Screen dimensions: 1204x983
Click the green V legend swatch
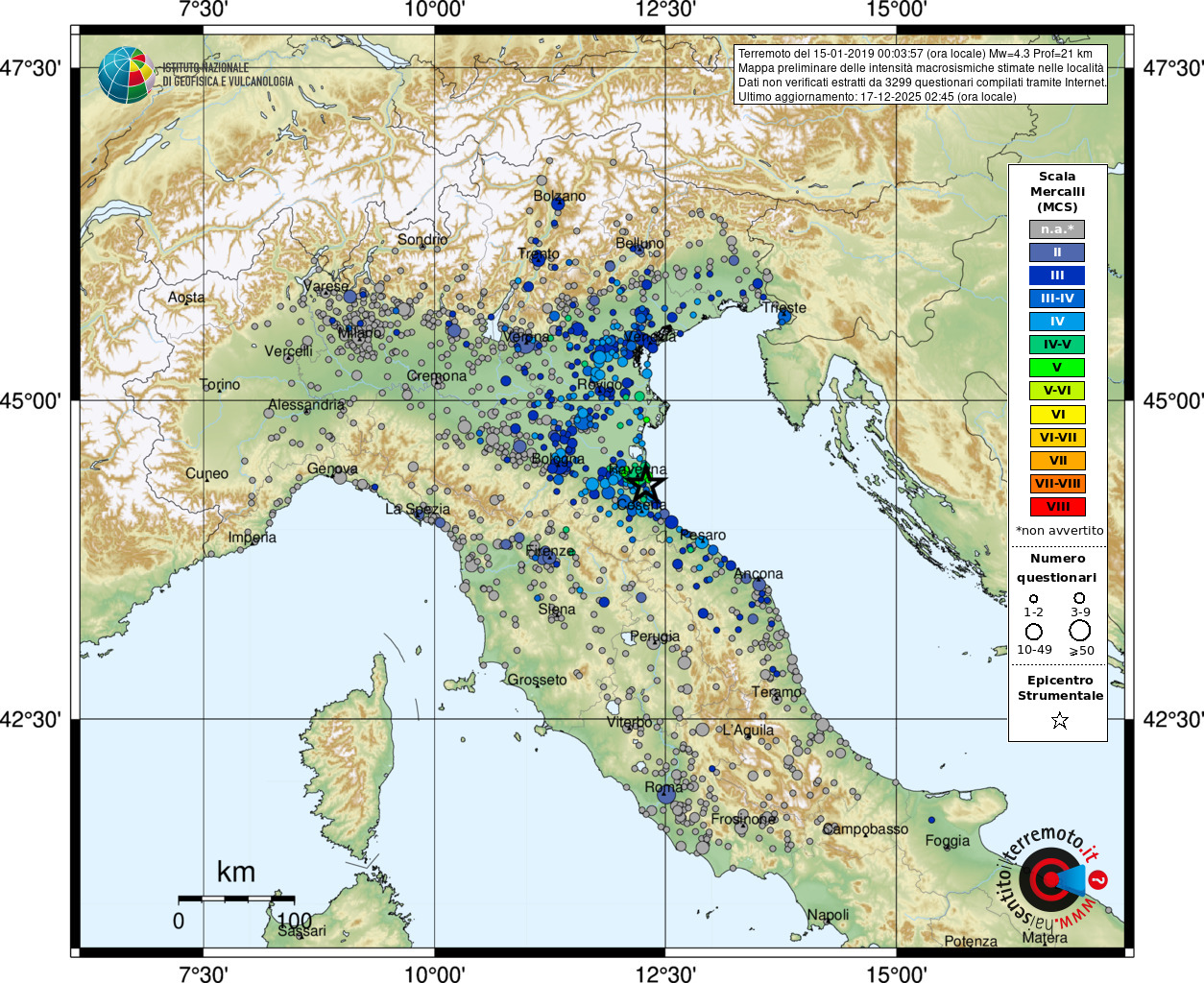tap(1057, 368)
